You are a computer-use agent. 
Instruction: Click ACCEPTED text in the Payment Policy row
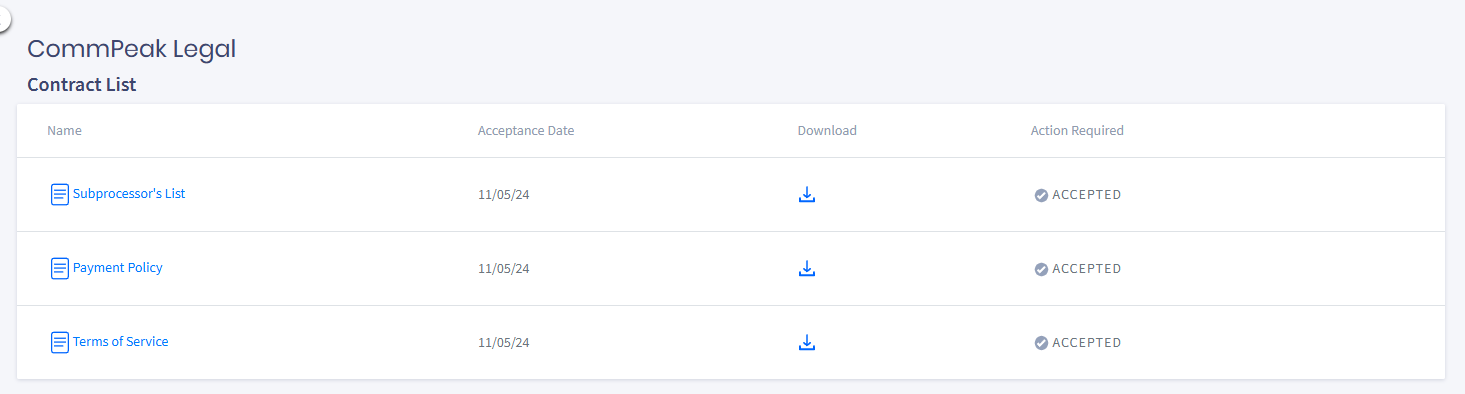[1087, 269]
